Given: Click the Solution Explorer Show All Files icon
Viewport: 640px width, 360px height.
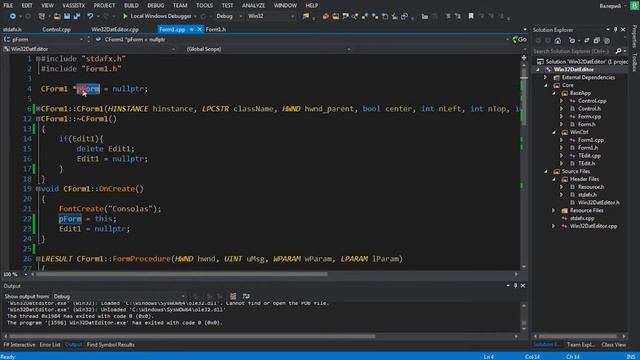Looking at the screenshot, I should click(607, 40).
